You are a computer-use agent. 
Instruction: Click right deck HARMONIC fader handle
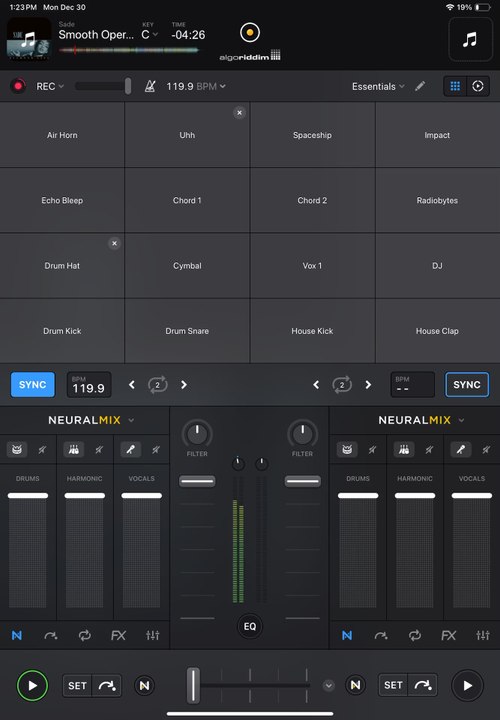[x=415, y=495]
